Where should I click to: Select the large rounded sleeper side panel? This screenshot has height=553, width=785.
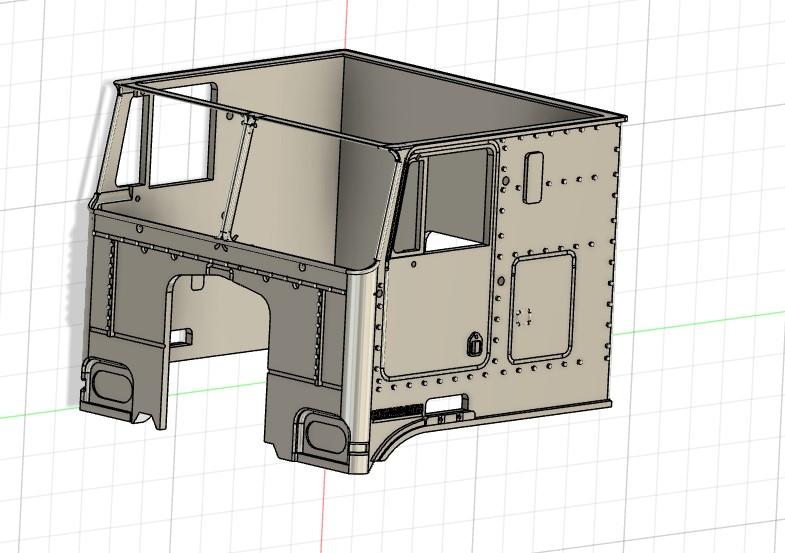pyautogui.click(x=542, y=307)
